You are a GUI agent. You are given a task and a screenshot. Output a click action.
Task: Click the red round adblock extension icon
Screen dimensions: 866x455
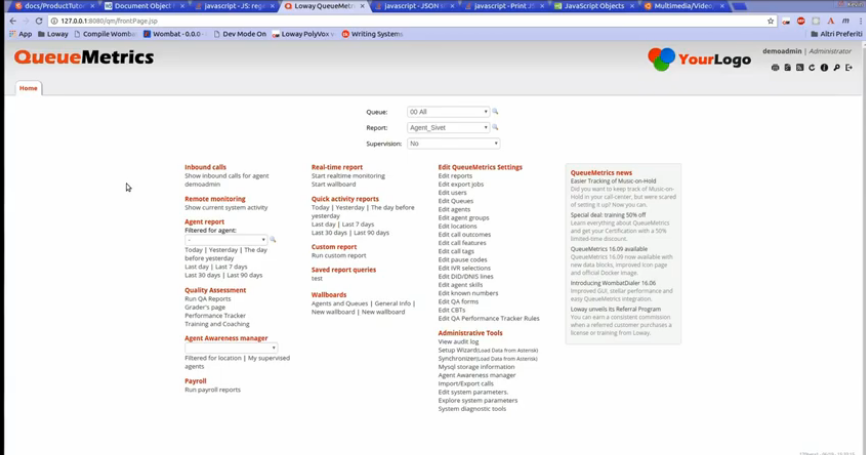[801, 21]
